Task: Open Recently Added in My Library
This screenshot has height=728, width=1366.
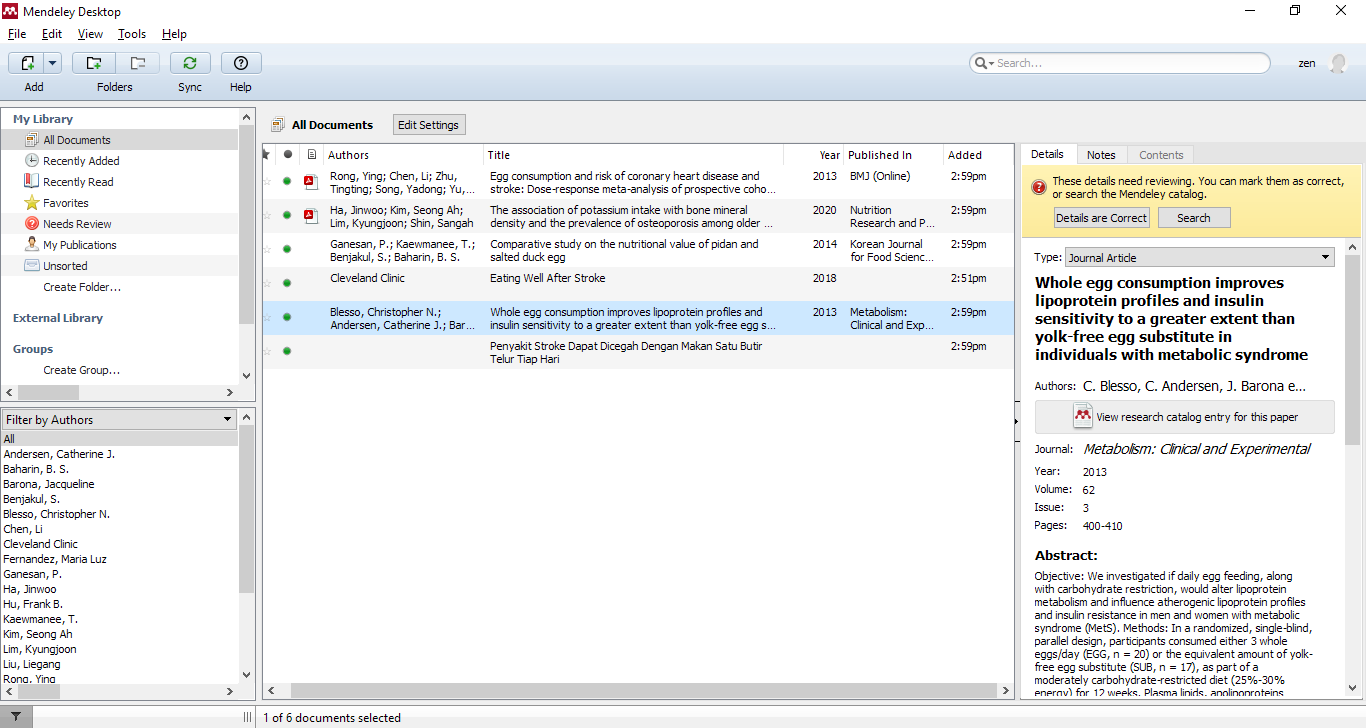Action: pos(81,161)
